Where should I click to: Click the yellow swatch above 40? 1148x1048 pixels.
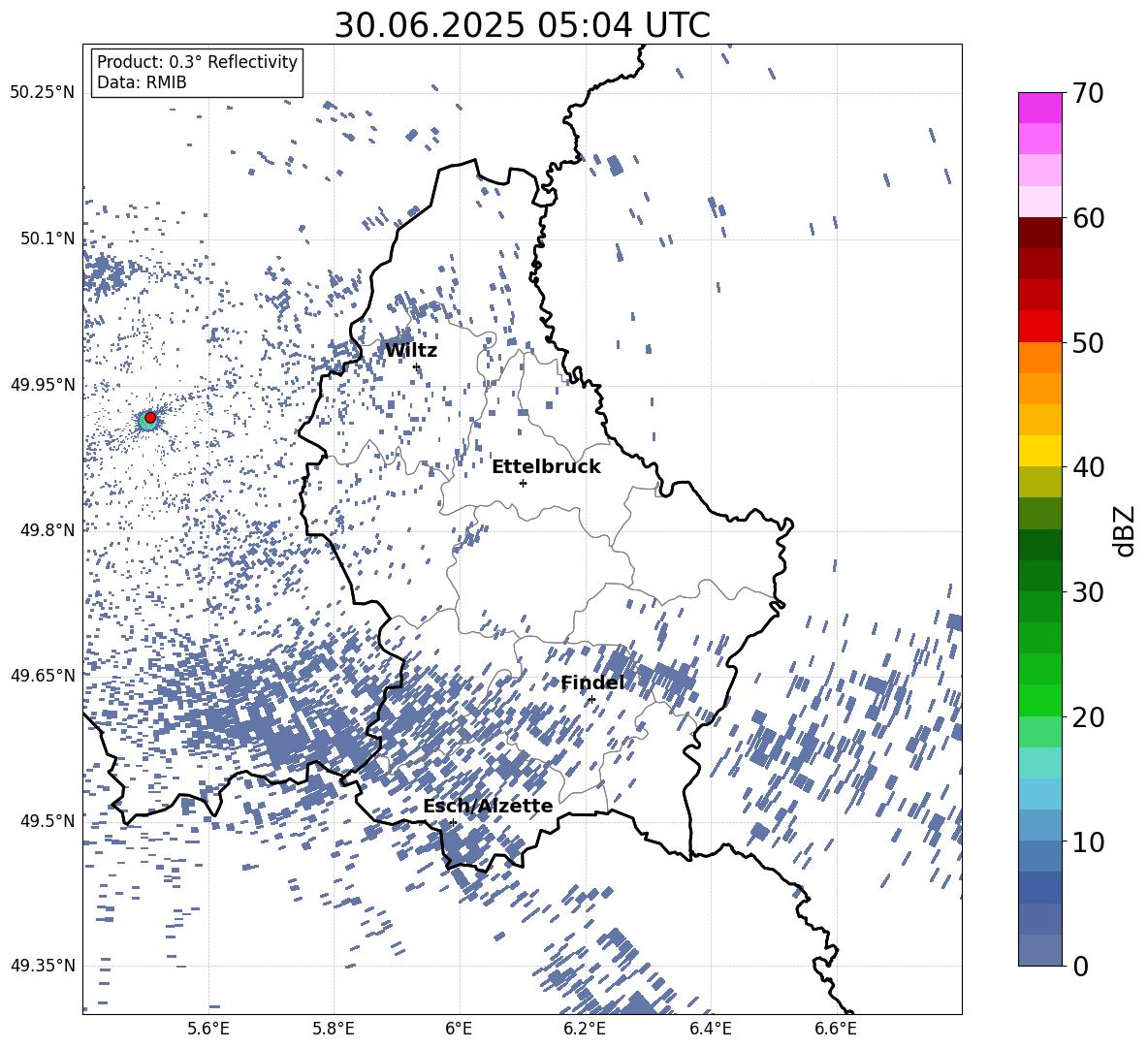point(1040,451)
